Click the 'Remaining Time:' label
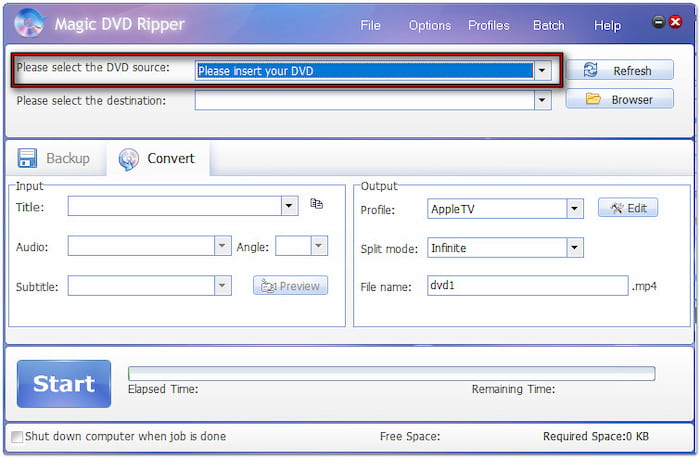This screenshot has width=700, height=458. pos(513,389)
